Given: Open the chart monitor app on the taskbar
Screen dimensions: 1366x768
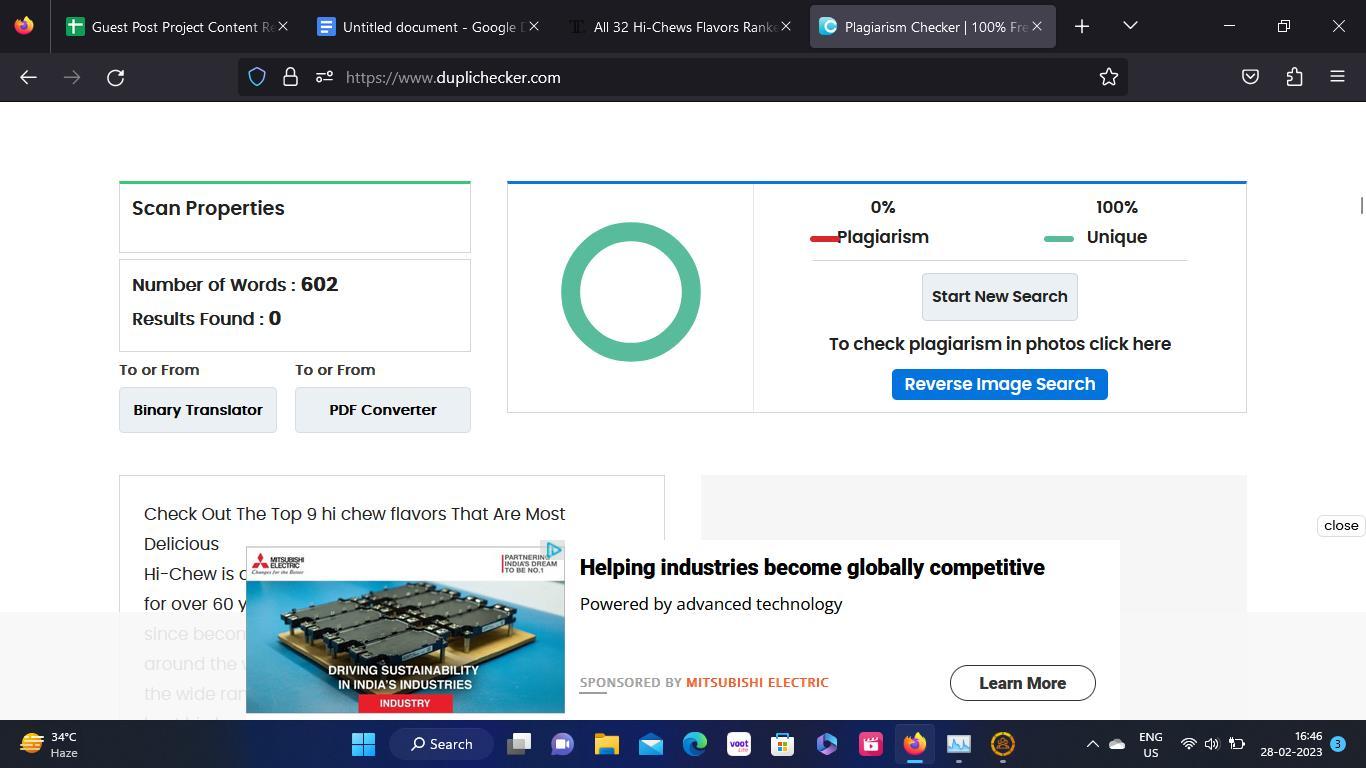Looking at the screenshot, I should pyautogui.click(x=959, y=744).
